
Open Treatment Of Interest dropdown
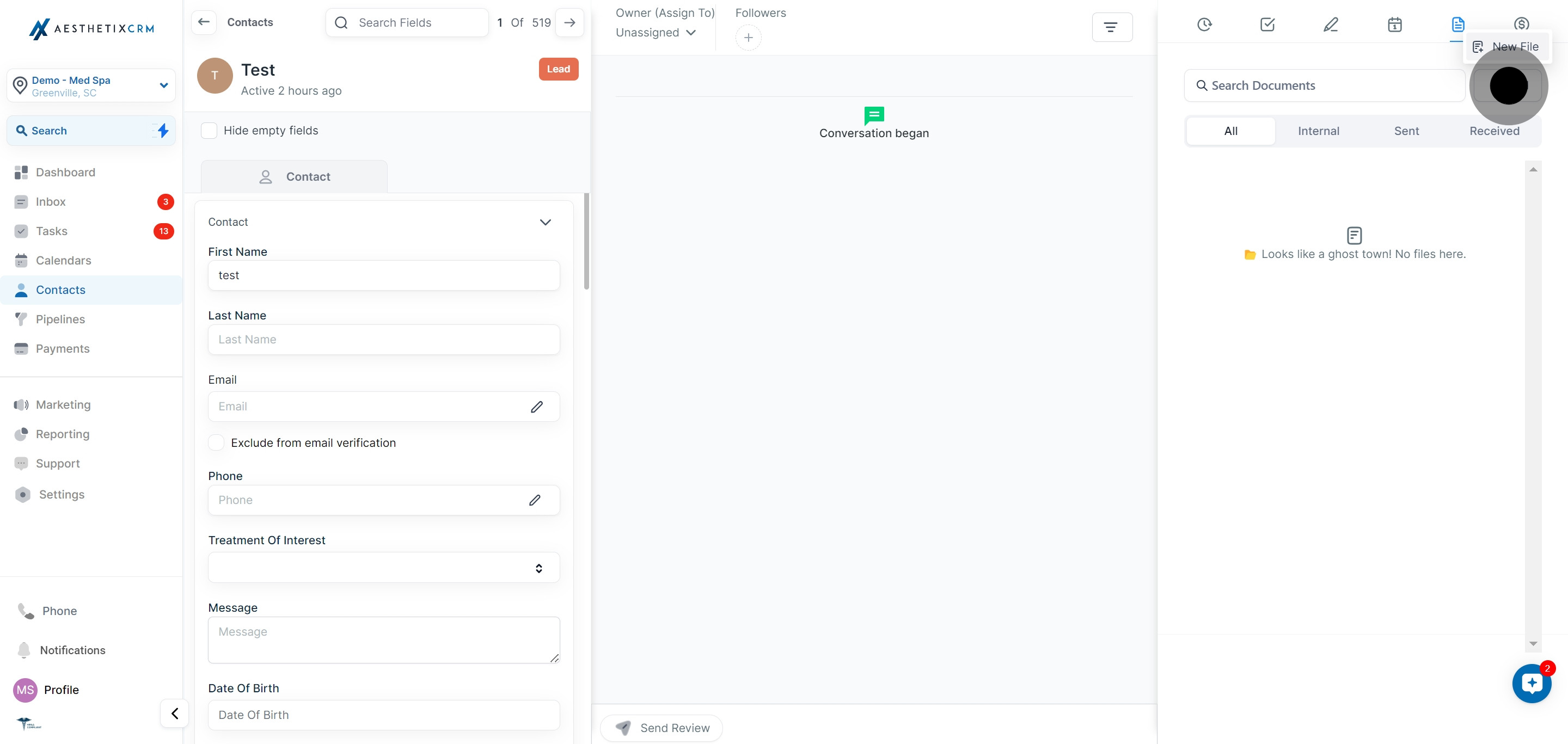pos(383,568)
